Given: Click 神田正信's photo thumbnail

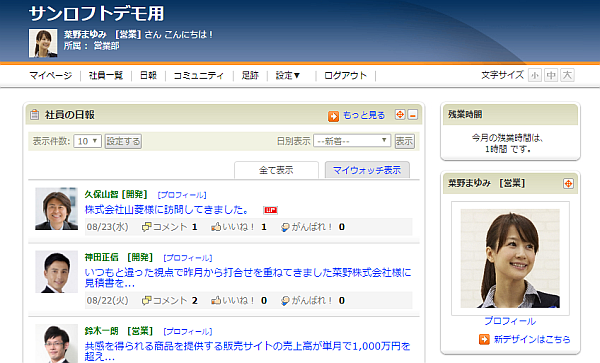Looking at the screenshot, I should pyautogui.click(x=57, y=272).
